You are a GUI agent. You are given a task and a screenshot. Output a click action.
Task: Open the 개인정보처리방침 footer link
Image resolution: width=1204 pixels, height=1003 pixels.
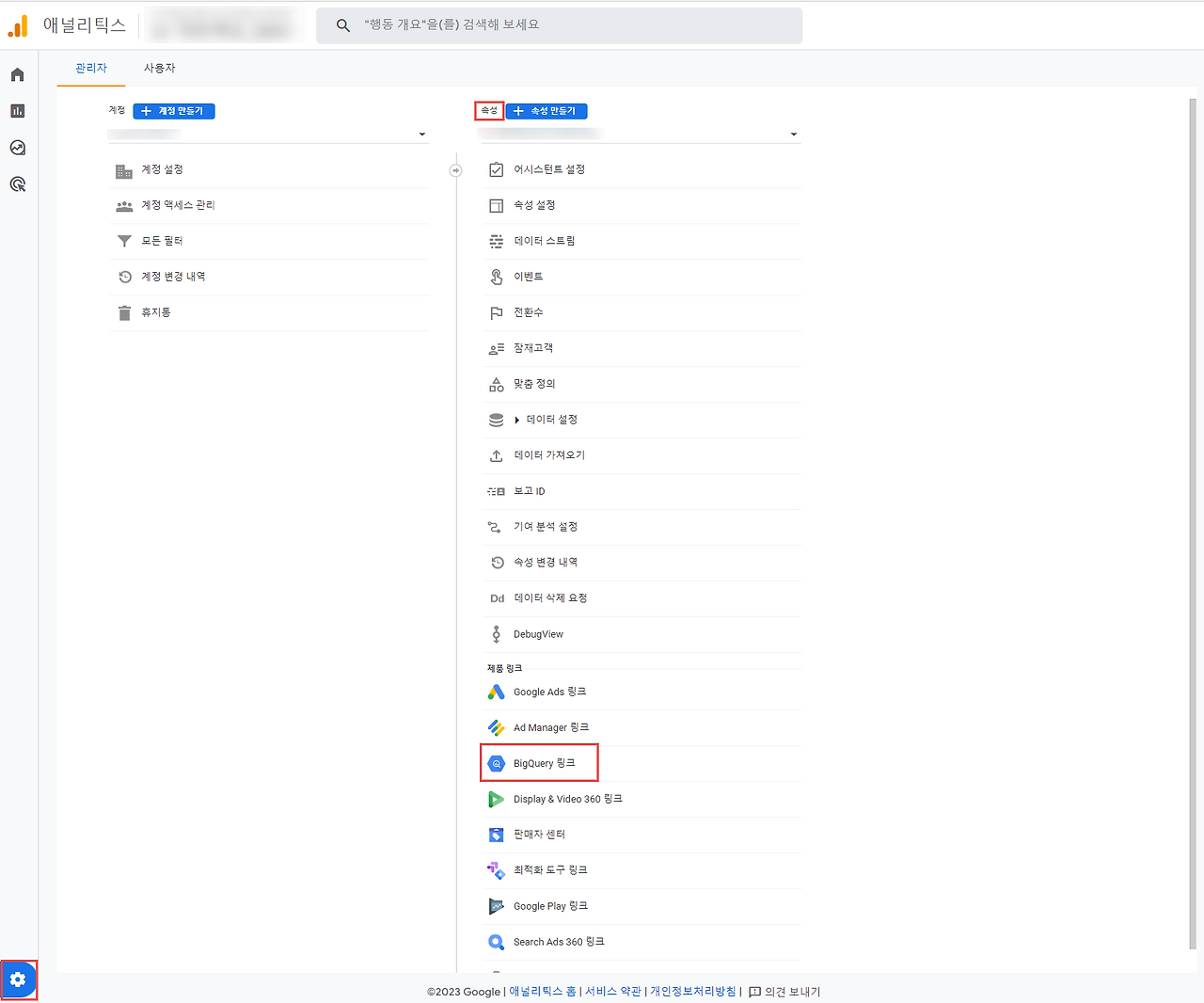coord(693,992)
